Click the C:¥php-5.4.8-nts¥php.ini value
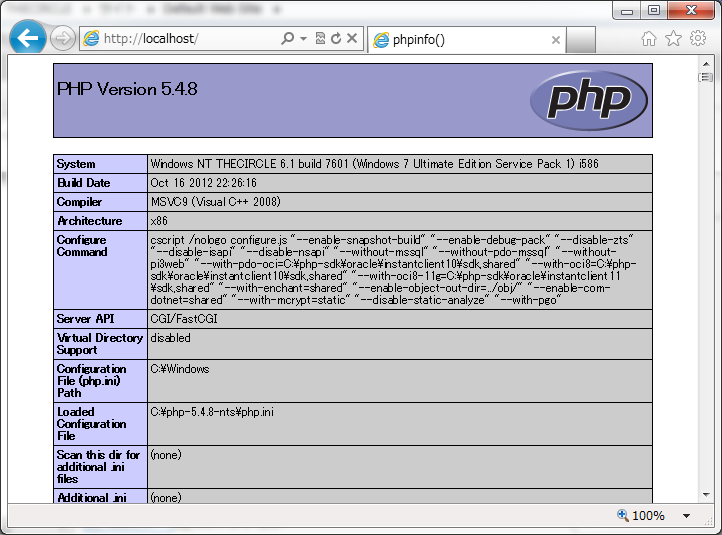This screenshot has width=722, height=535. pos(212,412)
